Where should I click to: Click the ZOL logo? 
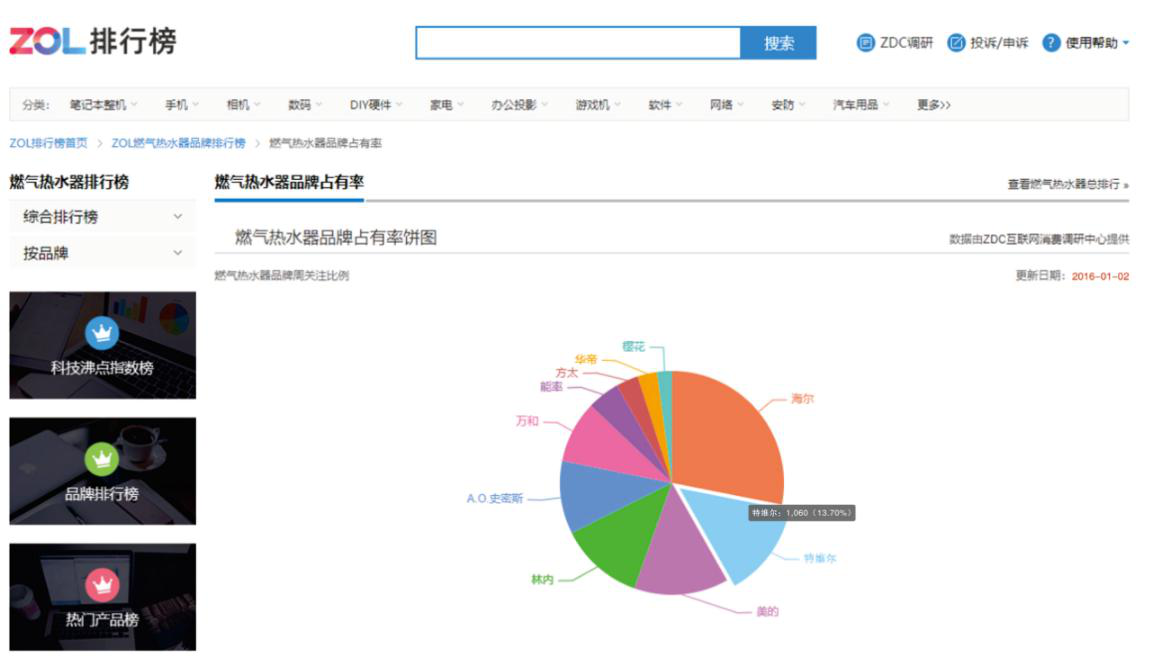(93, 41)
